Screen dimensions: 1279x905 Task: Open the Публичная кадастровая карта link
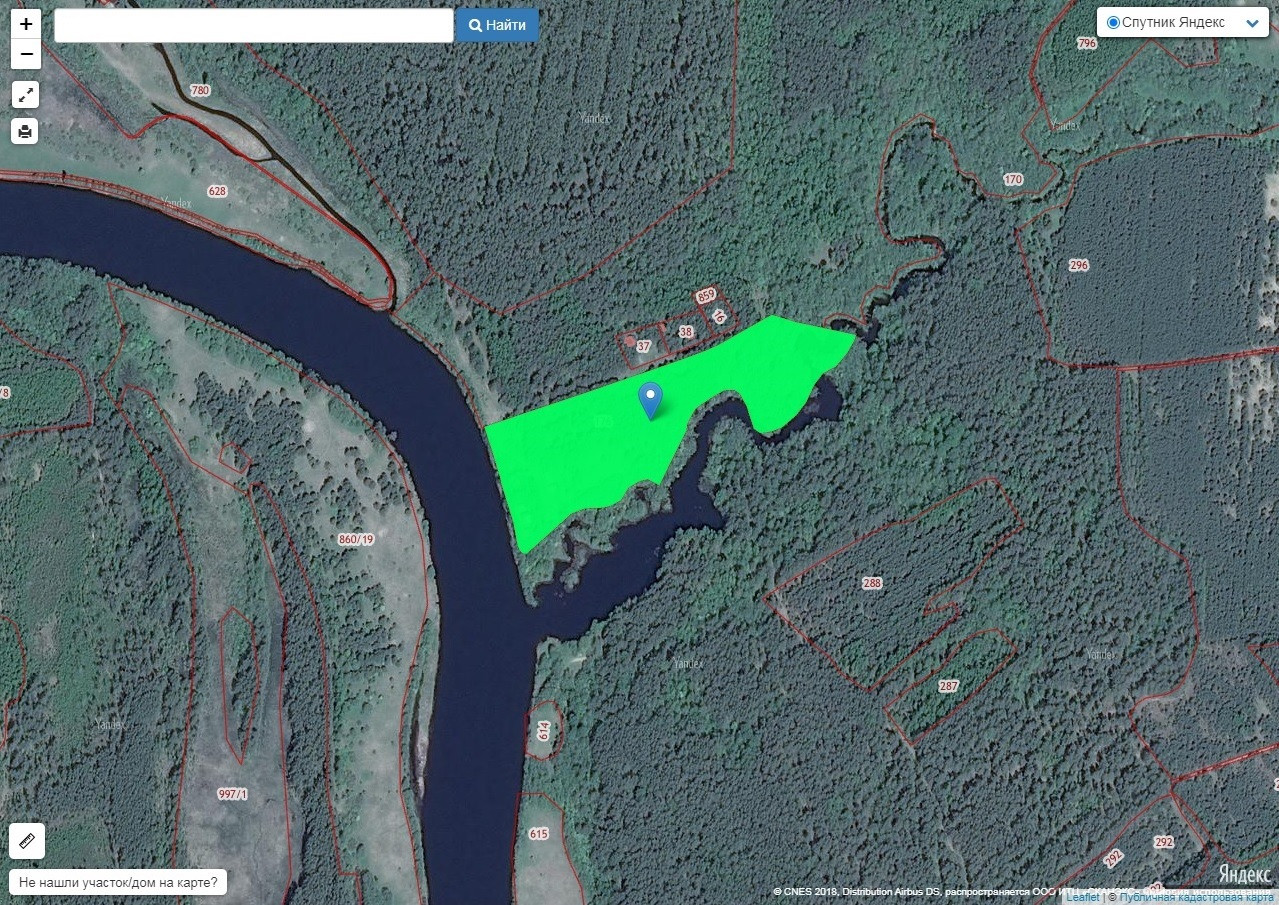click(x=1196, y=897)
